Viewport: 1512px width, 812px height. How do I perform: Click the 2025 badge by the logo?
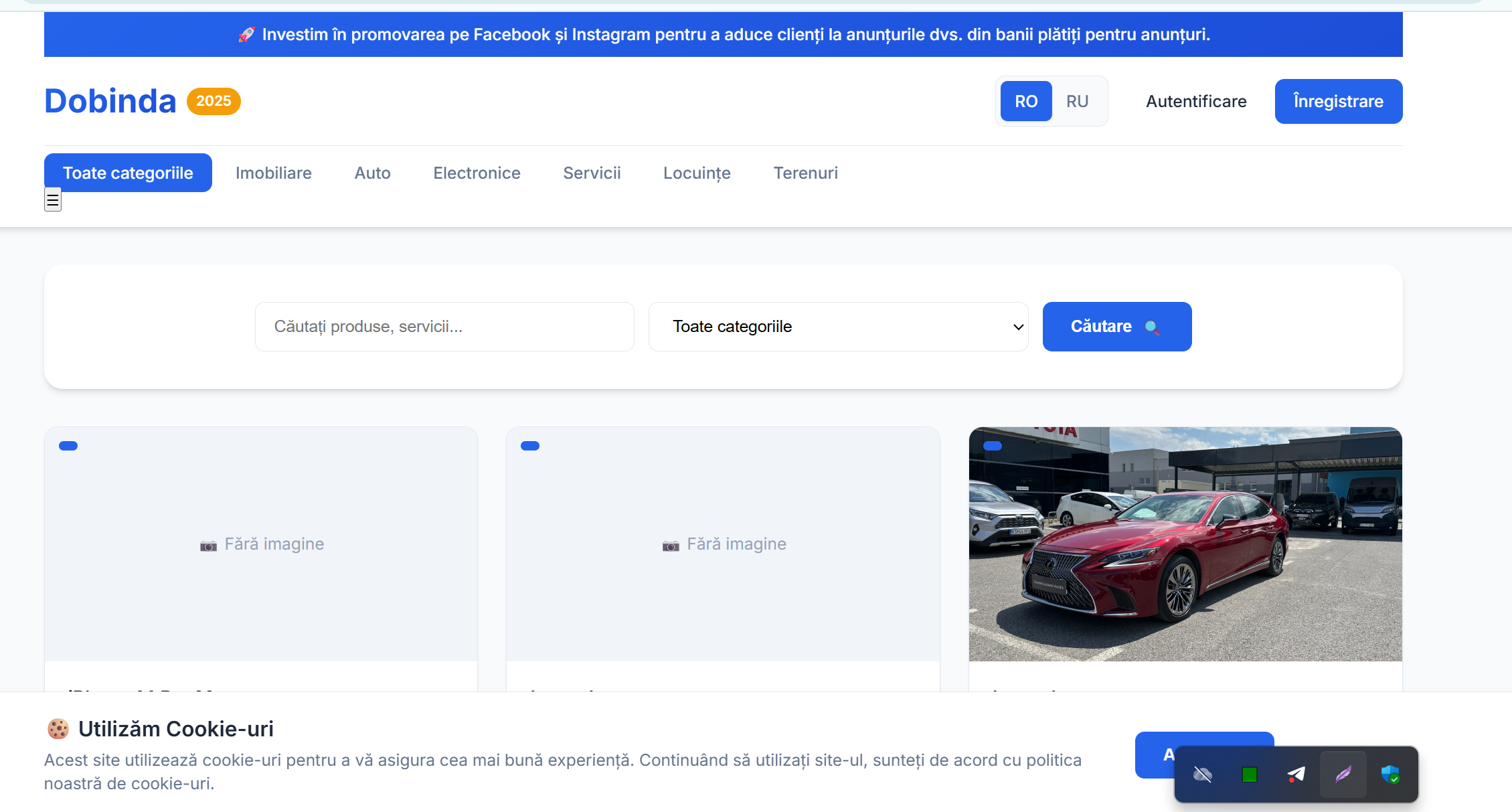pos(214,101)
